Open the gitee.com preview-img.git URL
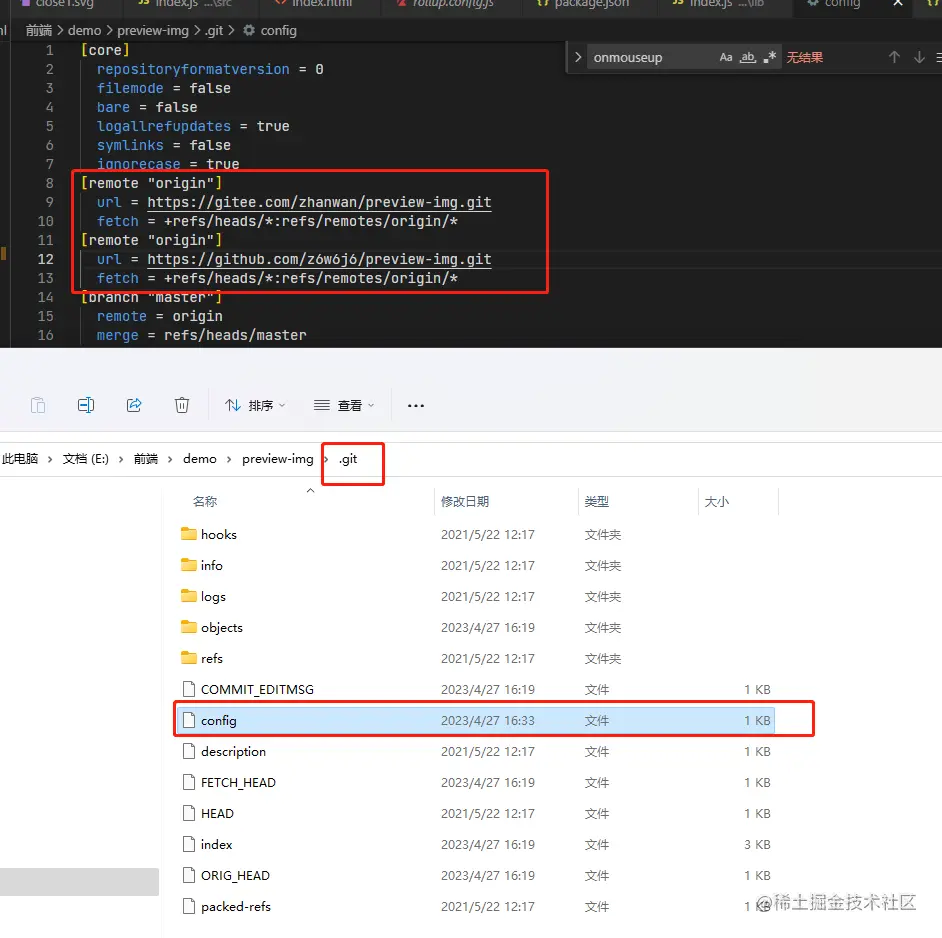The height and width of the screenshot is (938, 942). click(x=319, y=203)
